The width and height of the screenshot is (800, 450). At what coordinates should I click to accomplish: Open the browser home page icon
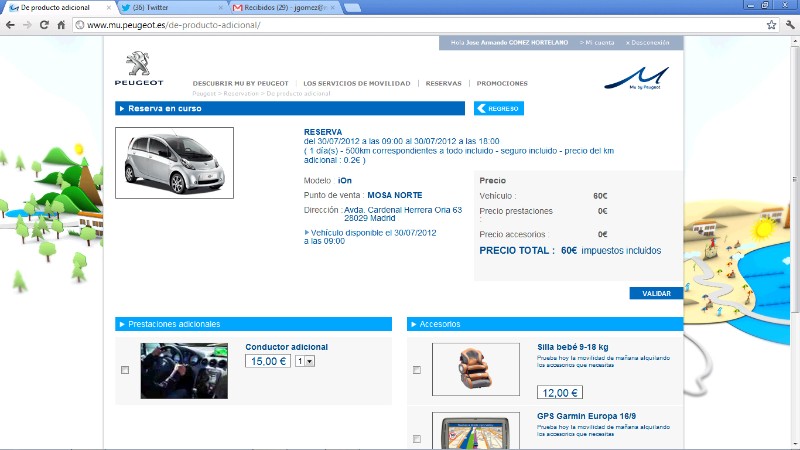pos(61,24)
